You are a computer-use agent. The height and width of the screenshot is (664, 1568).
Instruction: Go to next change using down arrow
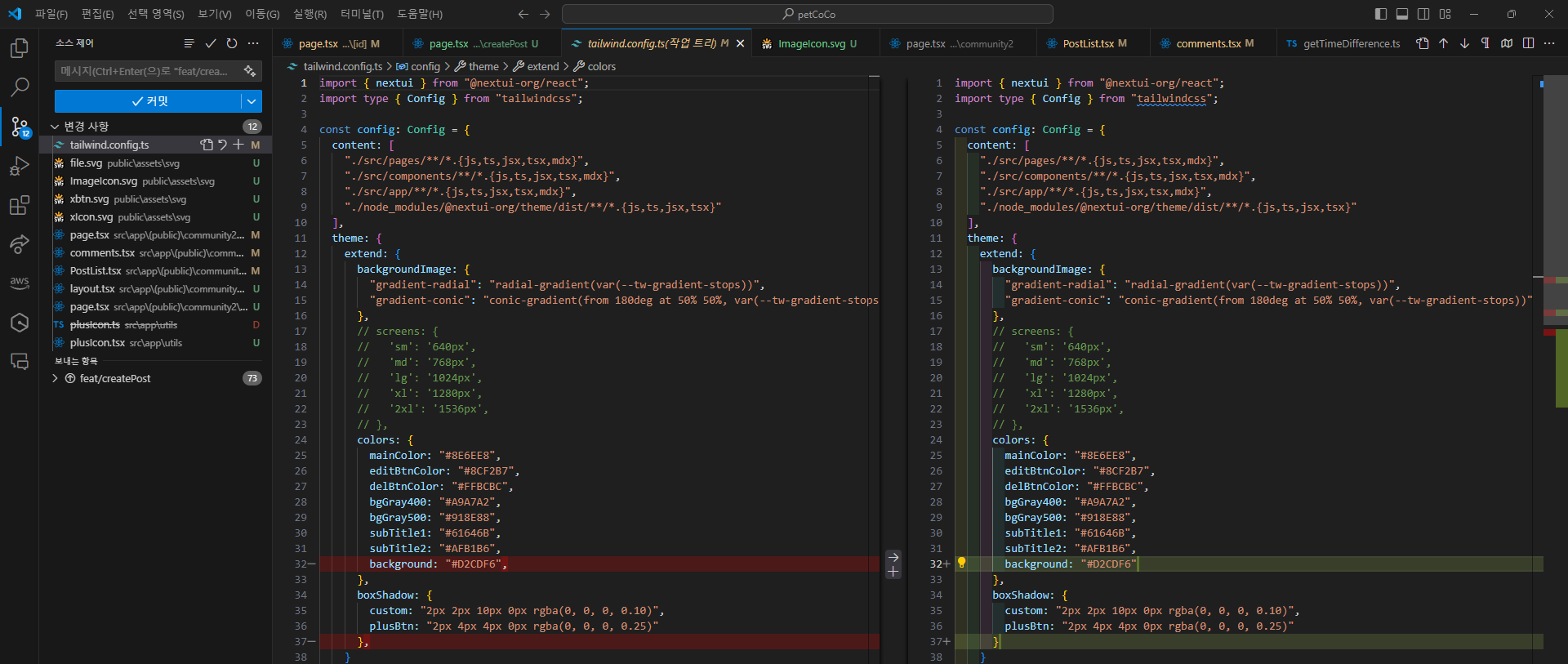[1464, 43]
